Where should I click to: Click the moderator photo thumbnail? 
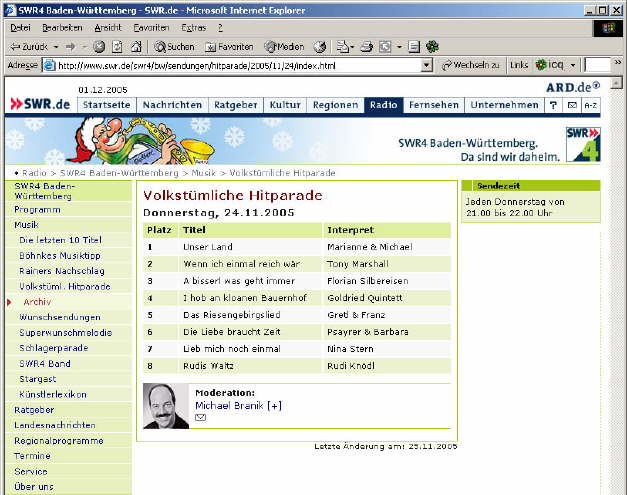(x=166, y=405)
